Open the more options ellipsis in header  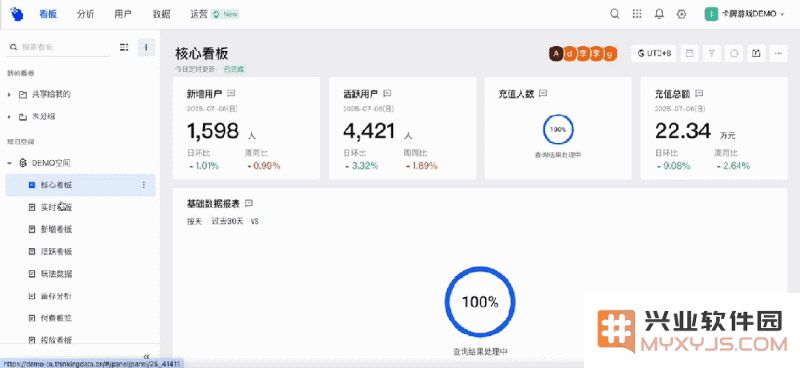coord(779,53)
